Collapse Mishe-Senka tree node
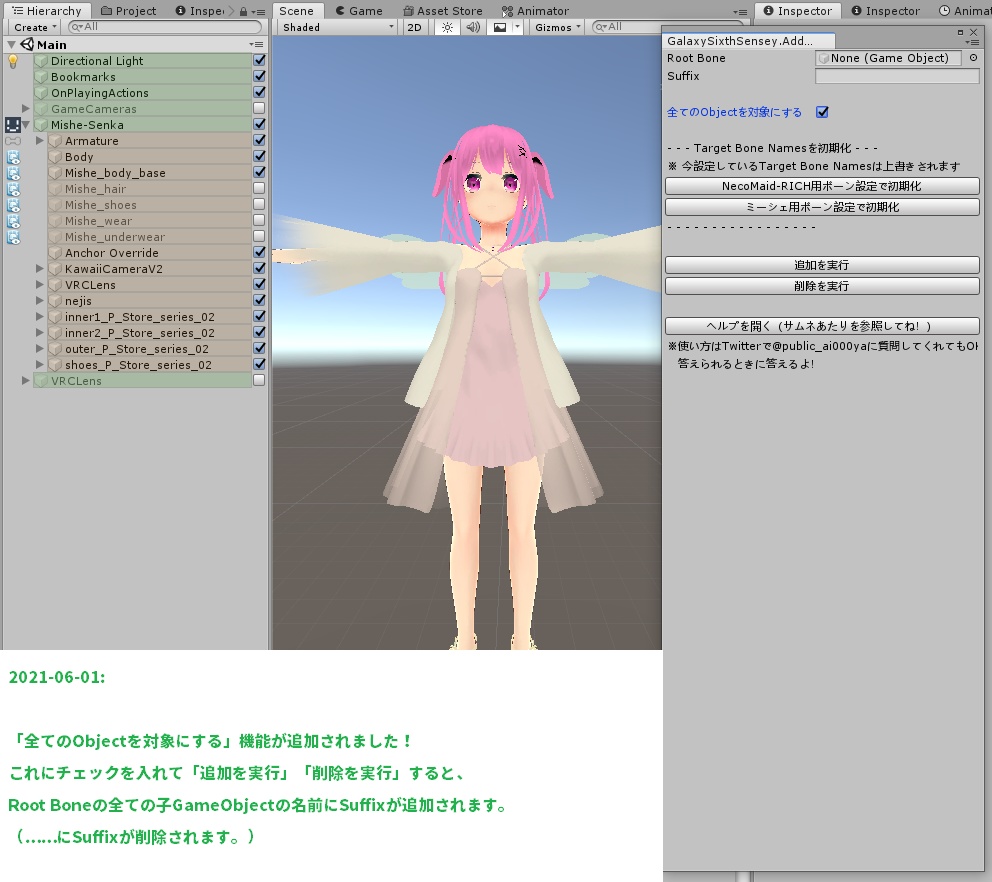 [x=26, y=125]
